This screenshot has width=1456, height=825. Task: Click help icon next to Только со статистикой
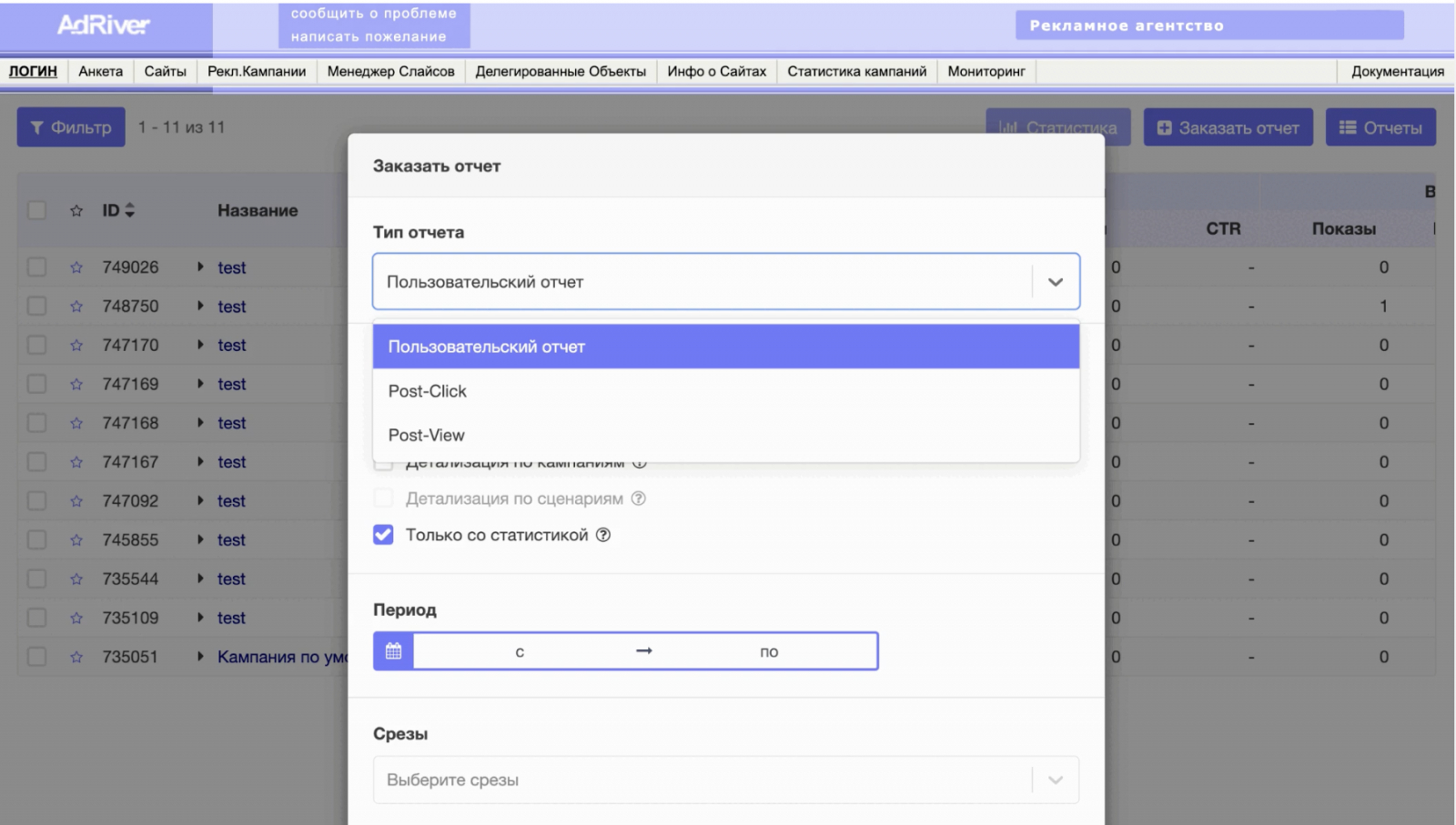603,535
